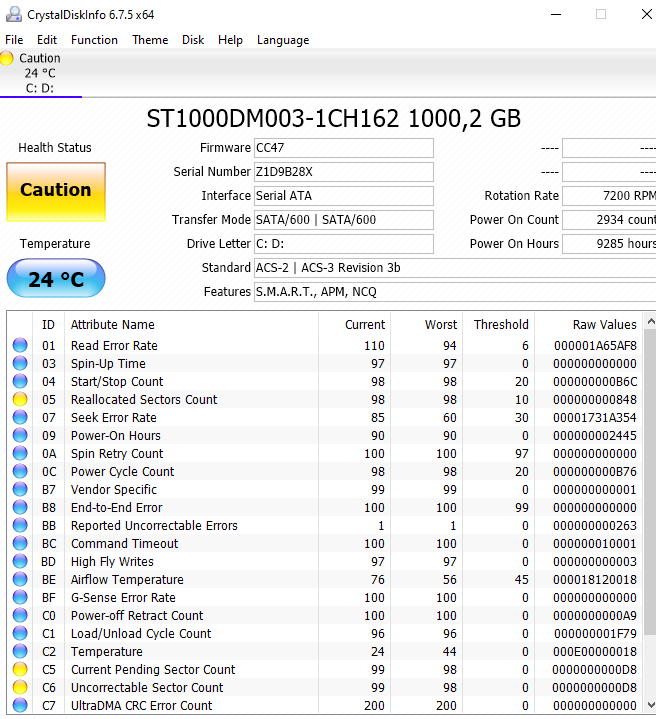Select raw value 000018120018
656x719 pixels.
pyautogui.click(x=595, y=579)
